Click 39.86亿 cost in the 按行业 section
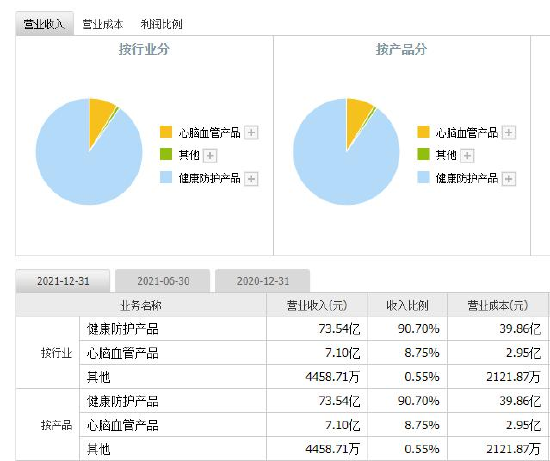The image size is (550, 461). [x=520, y=329]
